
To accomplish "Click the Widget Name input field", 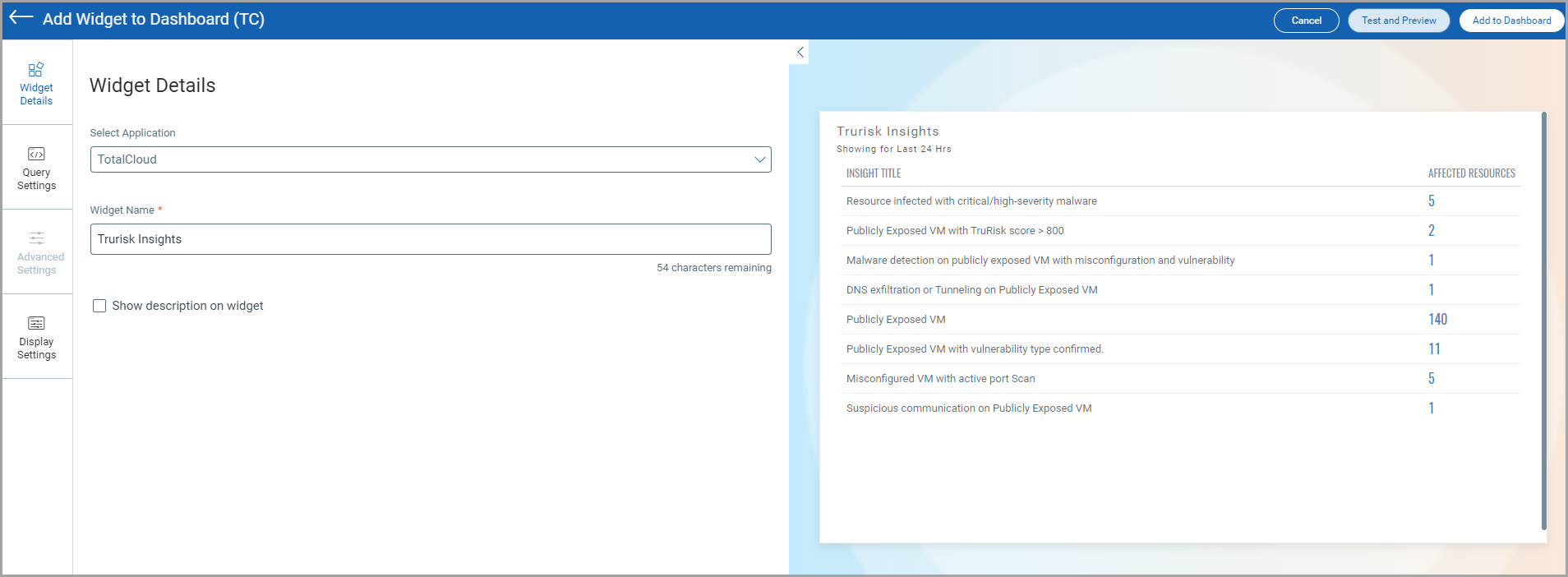I will pos(431,239).
